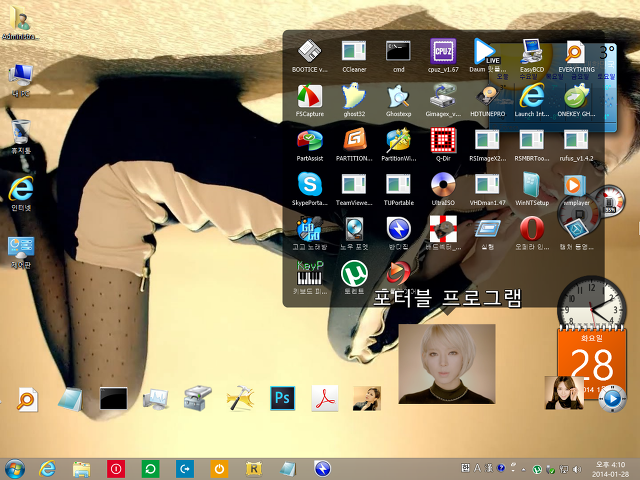The height and width of the screenshot is (480, 640).
Task: Open the hard disk magnifier icon in panel
Action: click(x=354, y=229)
